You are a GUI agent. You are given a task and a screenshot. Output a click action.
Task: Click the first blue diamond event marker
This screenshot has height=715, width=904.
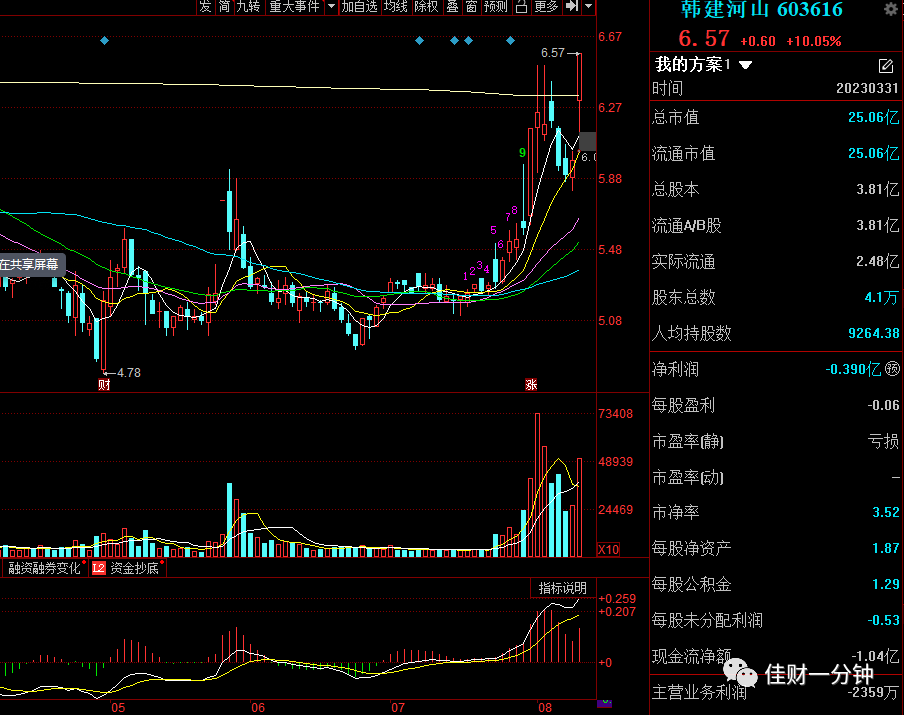[104, 40]
